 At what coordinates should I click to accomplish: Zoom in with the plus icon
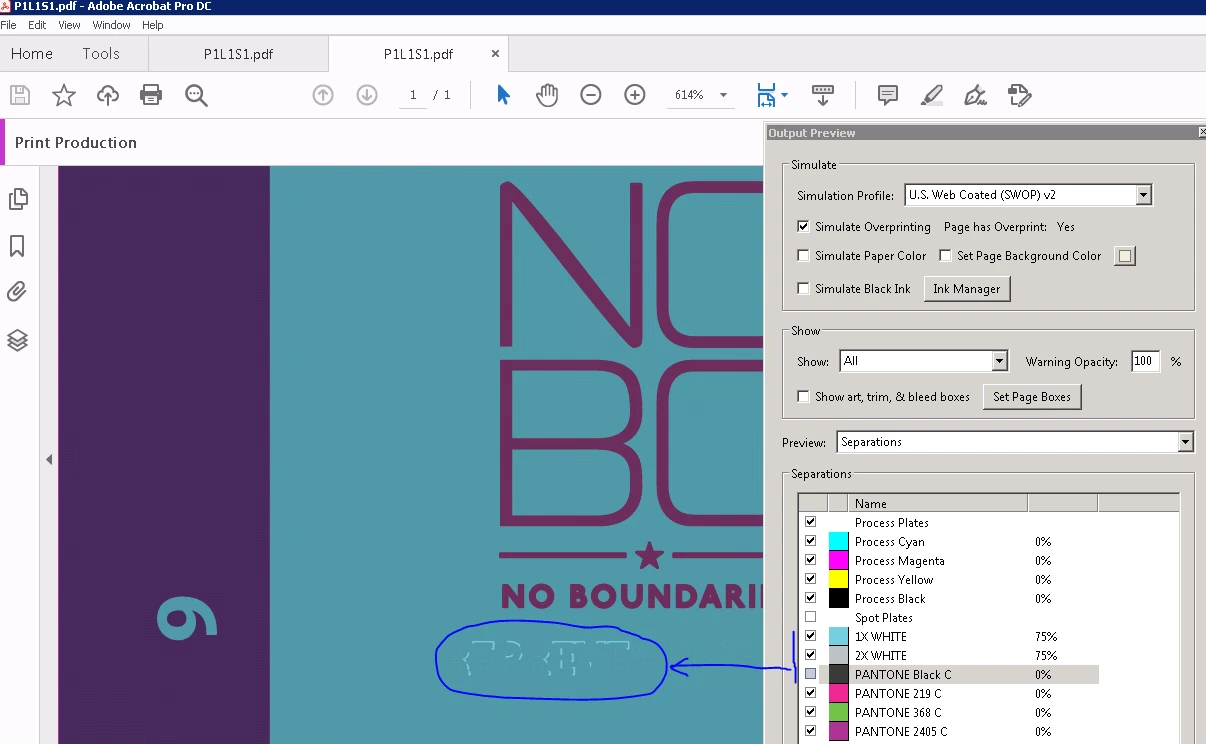(635, 95)
